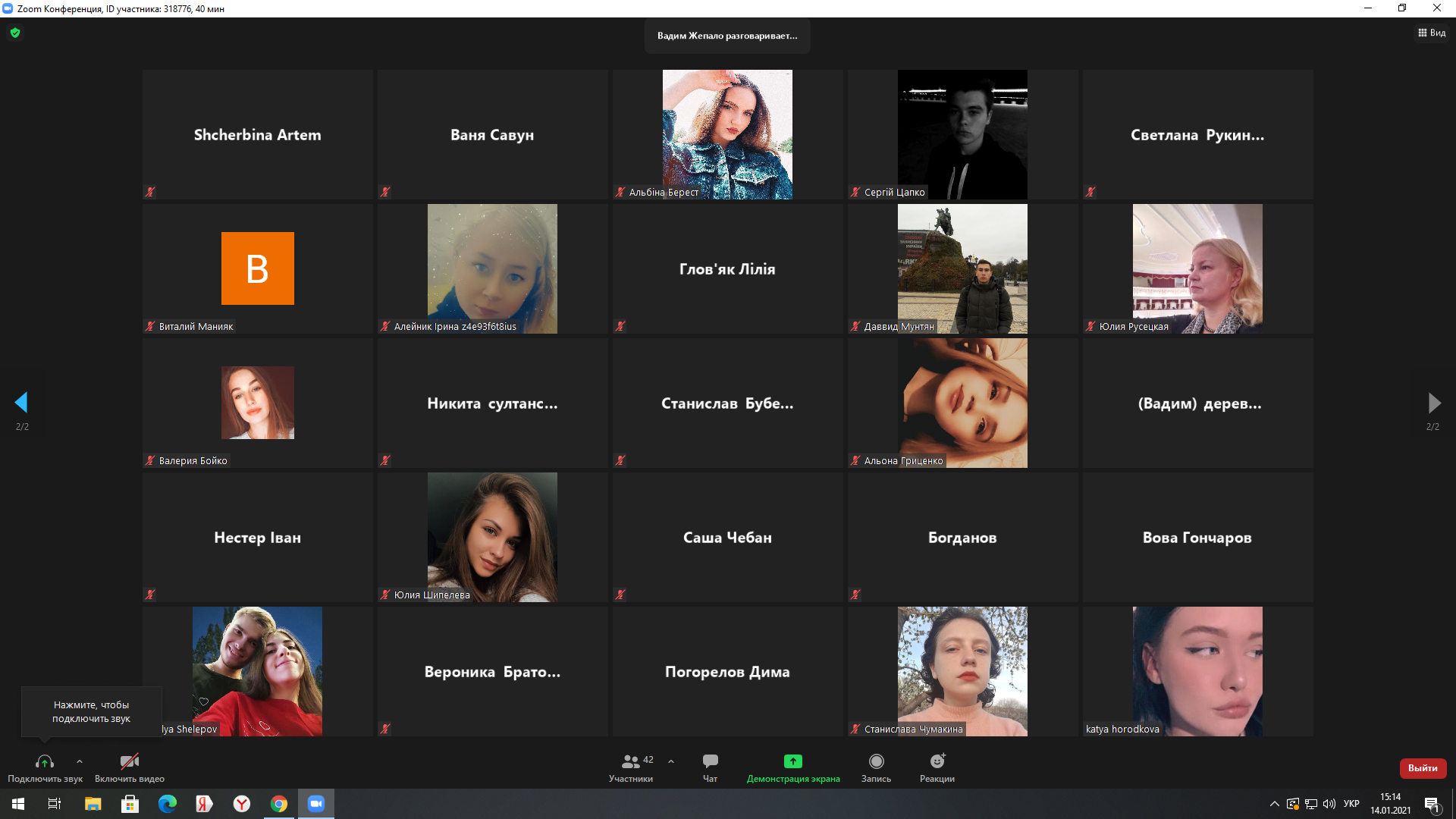Open the Participants panel icon
Image resolution: width=1456 pixels, height=819 pixels.
630,761
